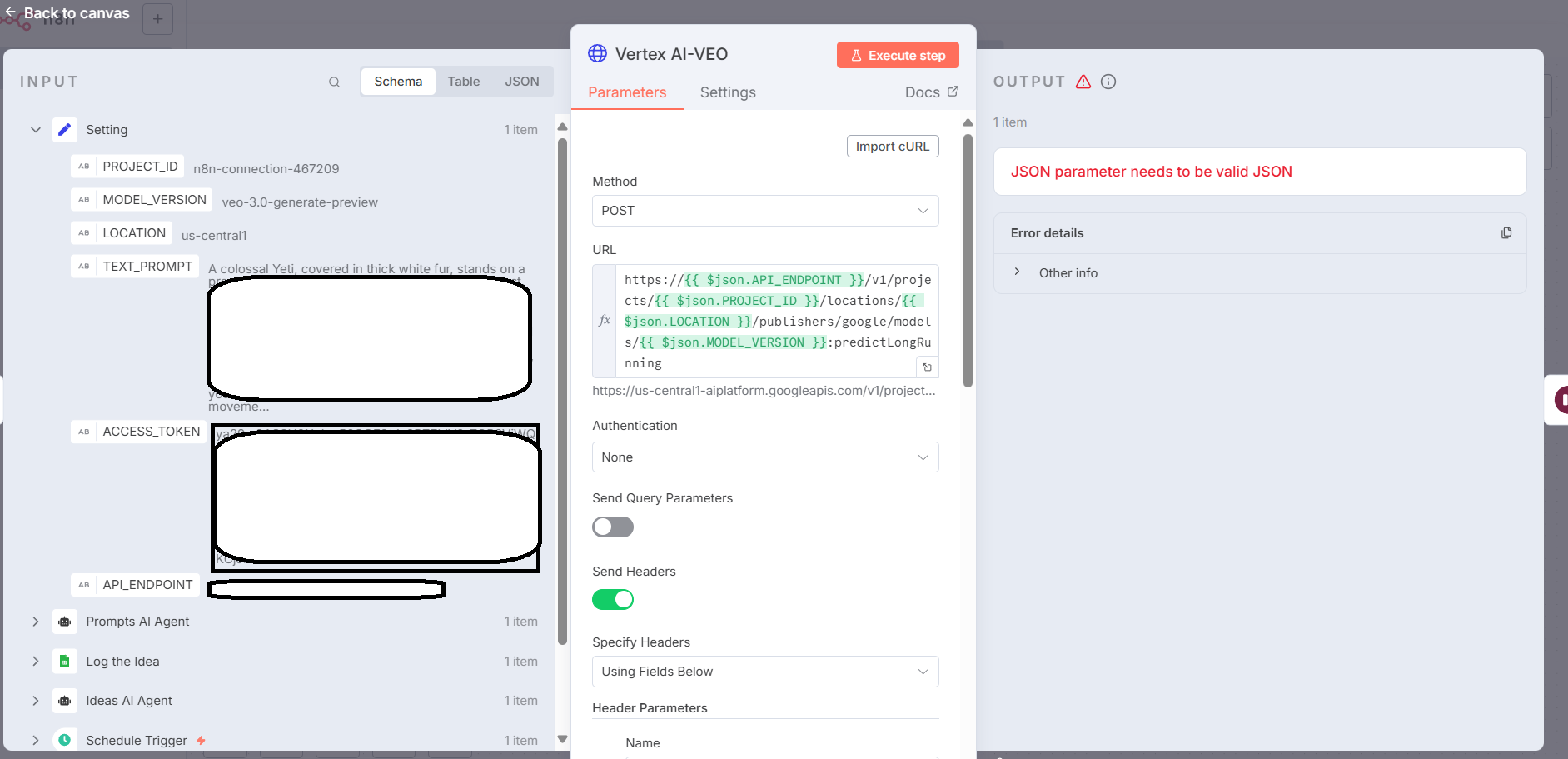Screen dimensions: 1568x759
Task: Open the expression editor icon in URL field
Action: (927, 367)
